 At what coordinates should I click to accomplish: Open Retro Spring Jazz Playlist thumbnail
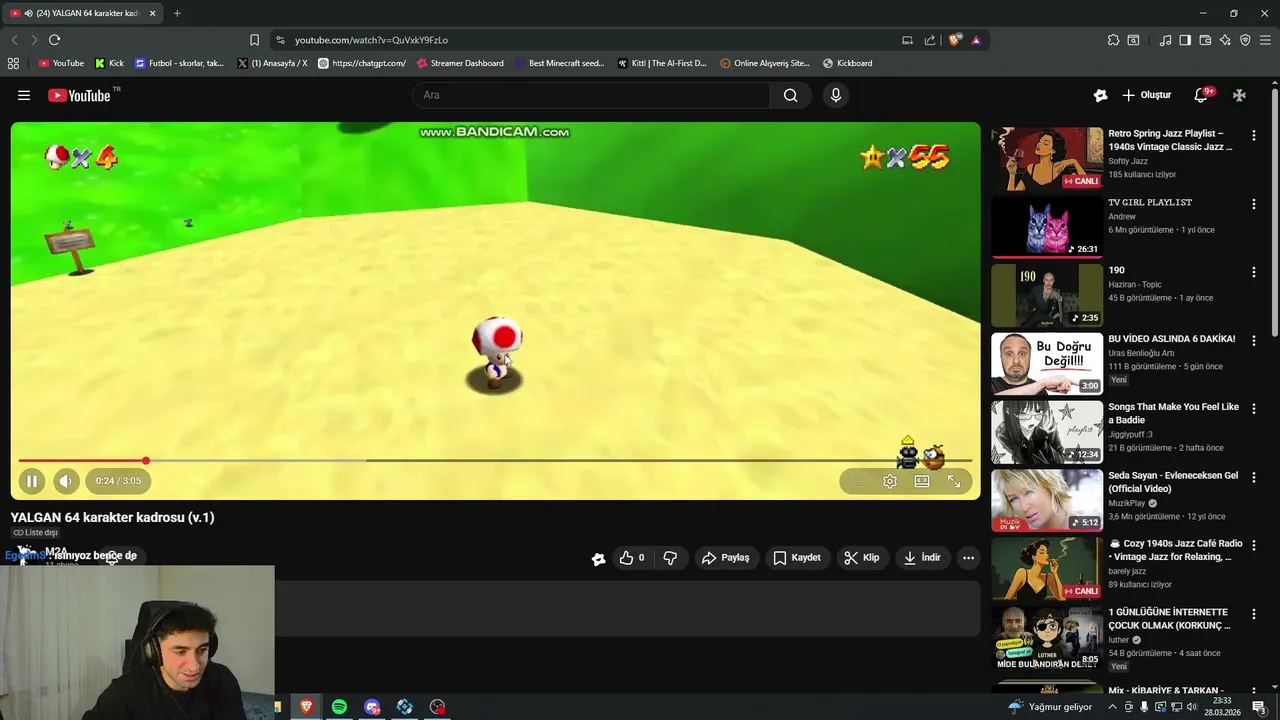coord(1047,158)
